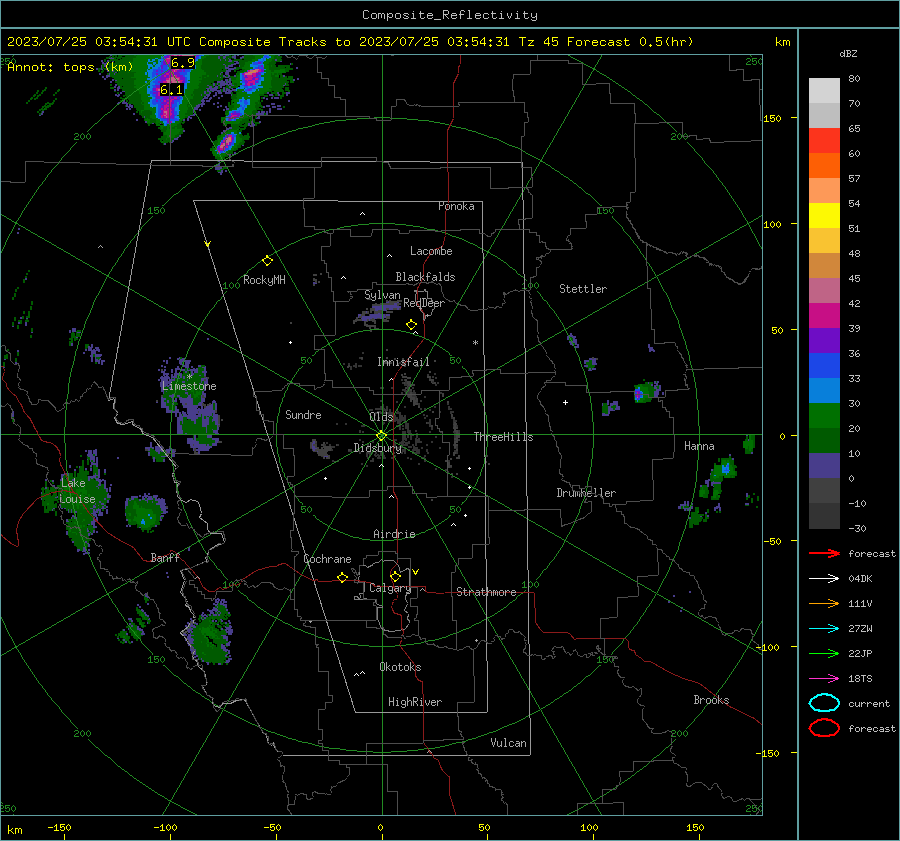Click the Blackfalds label
This screenshot has width=900, height=841.
(425, 277)
